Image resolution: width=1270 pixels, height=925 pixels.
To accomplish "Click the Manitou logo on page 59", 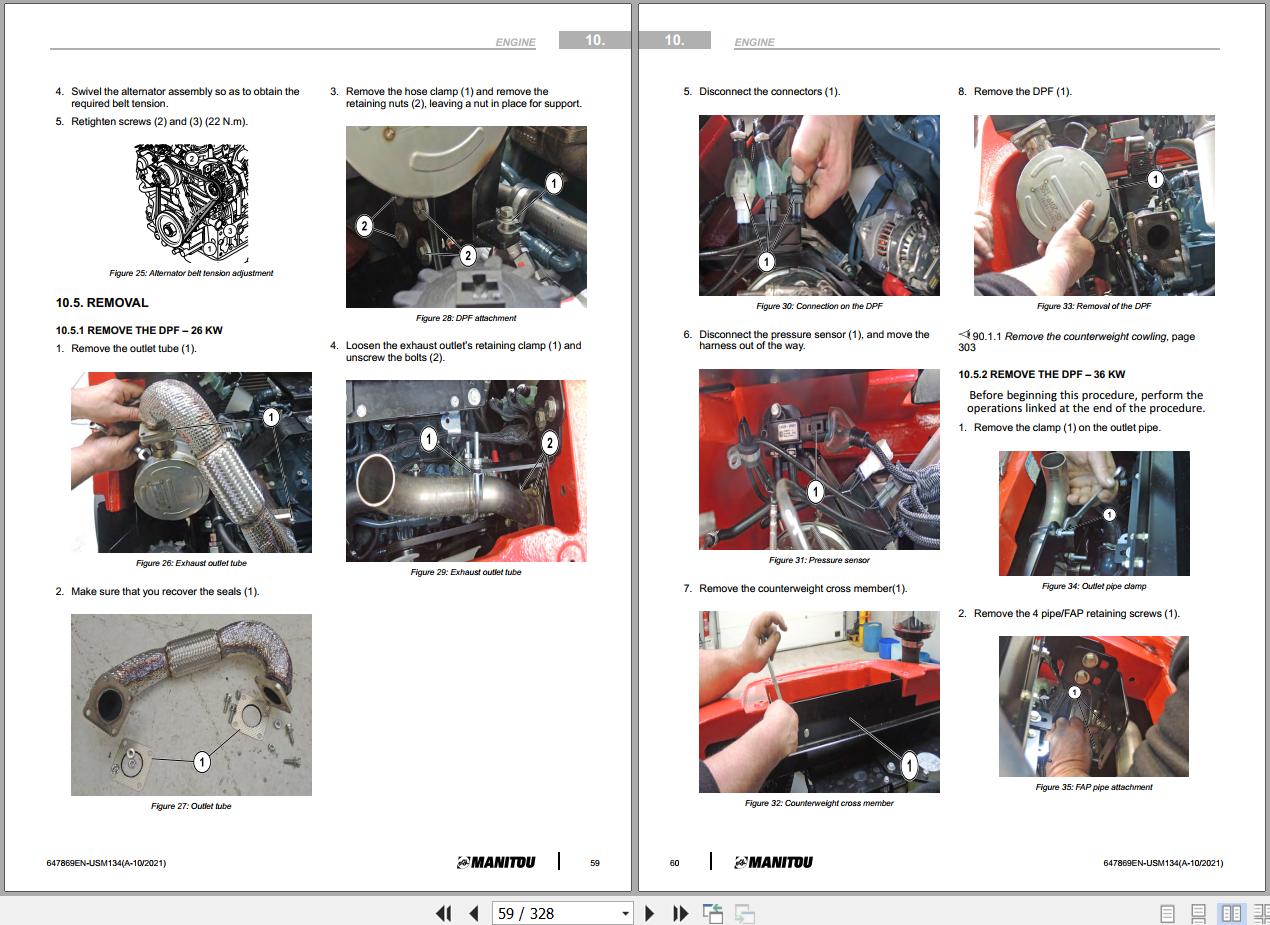I will 496,862.
